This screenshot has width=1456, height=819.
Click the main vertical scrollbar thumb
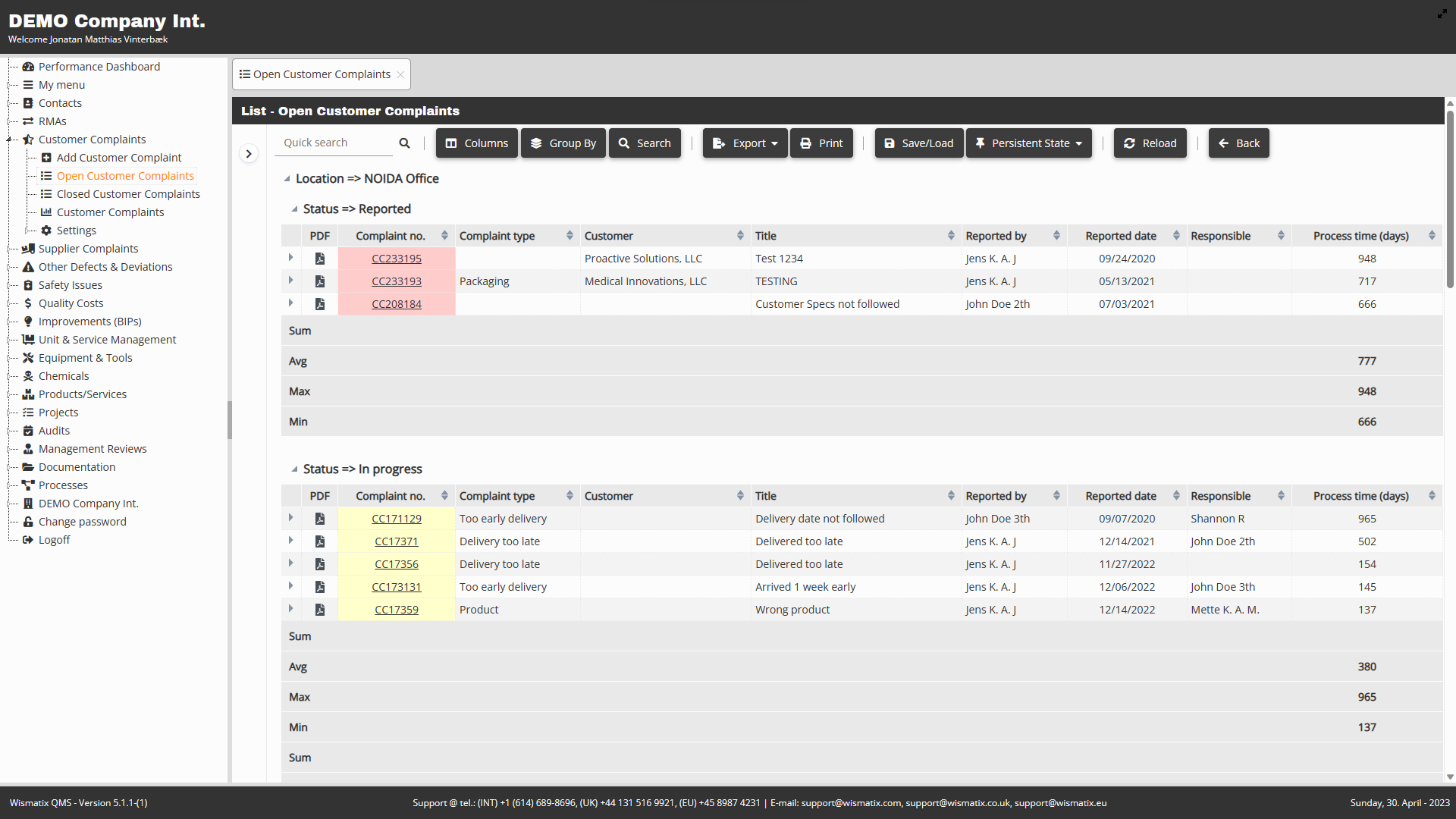click(x=1450, y=199)
